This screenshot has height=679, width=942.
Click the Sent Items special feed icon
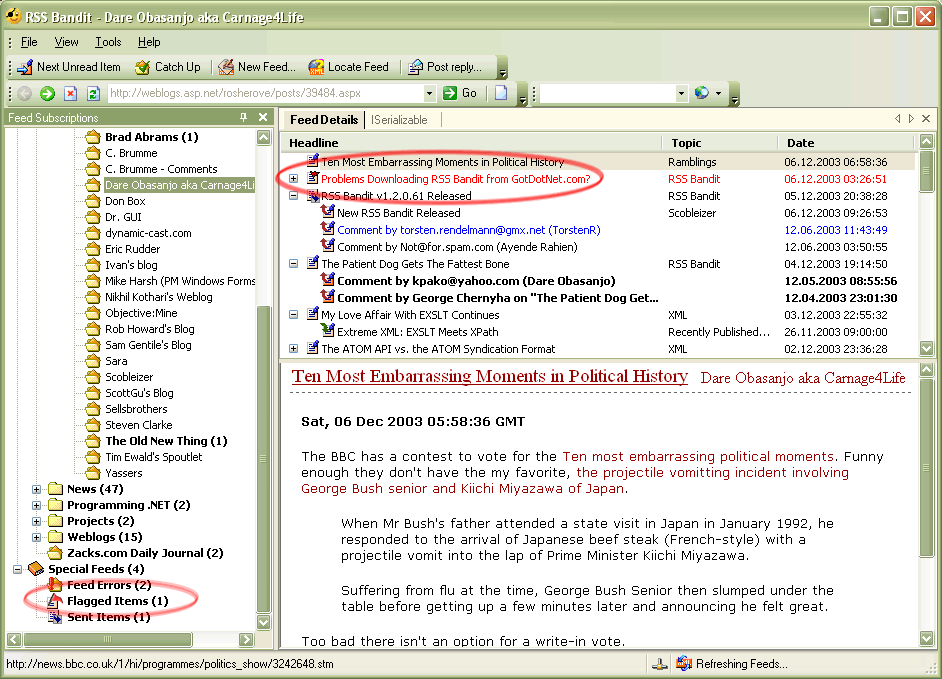click(55, 617)
